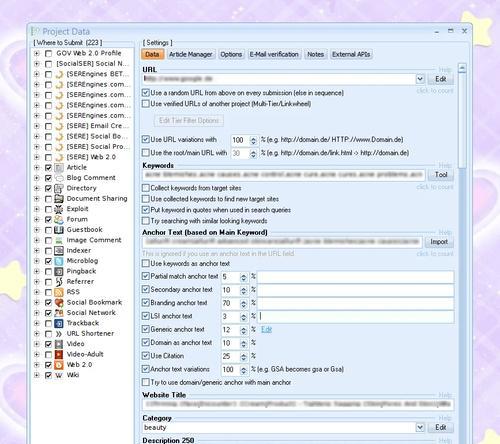Toggle 'Use Citation' checkbox

(146, 356)
